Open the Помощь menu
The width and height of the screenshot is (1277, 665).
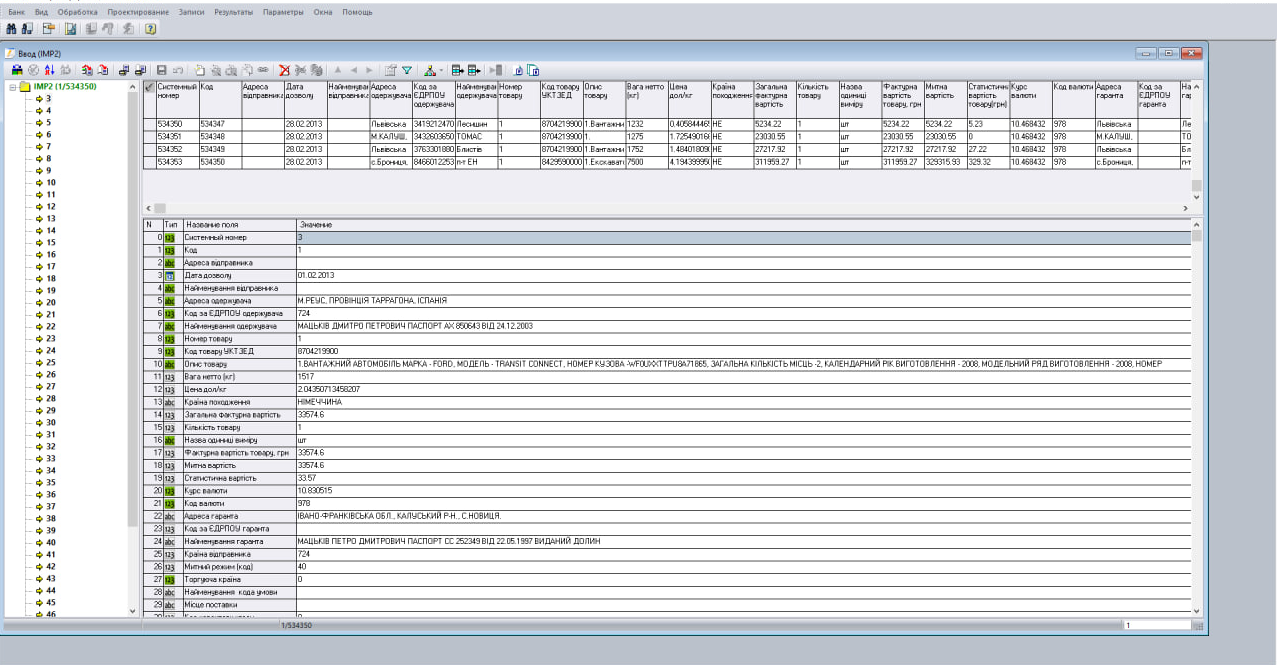point(356,12)
